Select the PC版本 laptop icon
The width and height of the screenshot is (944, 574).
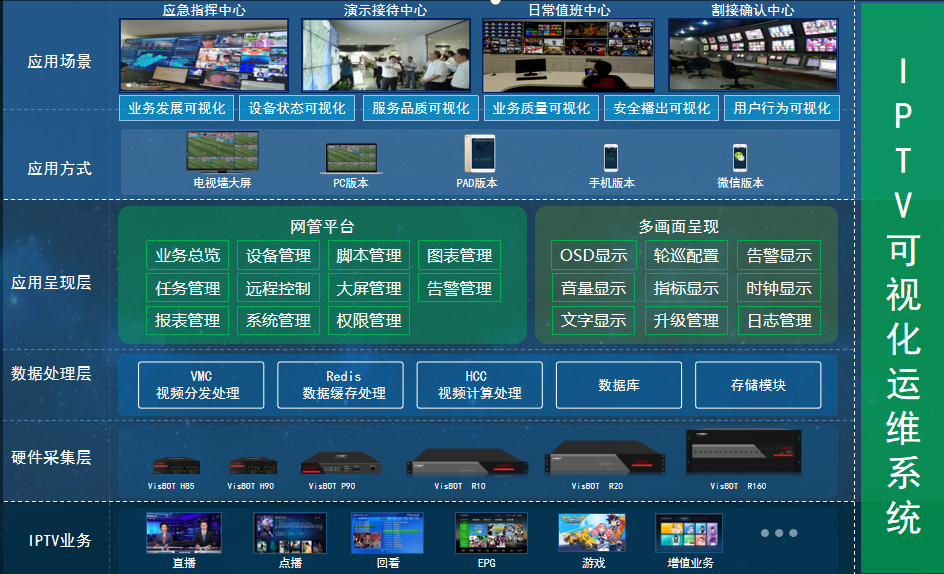click(x=351, y=158)
